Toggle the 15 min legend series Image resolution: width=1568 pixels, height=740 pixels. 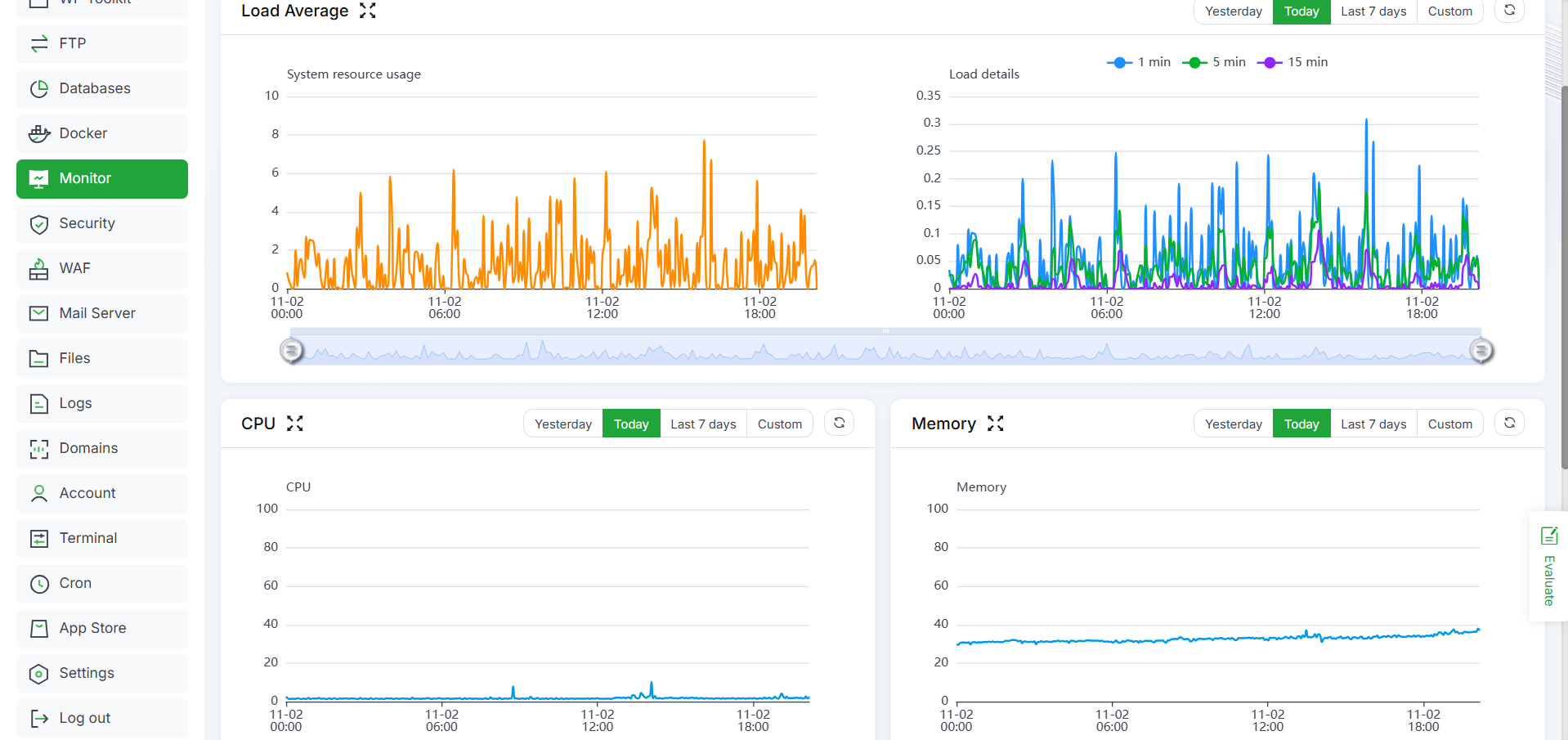tap(1292, 62)
